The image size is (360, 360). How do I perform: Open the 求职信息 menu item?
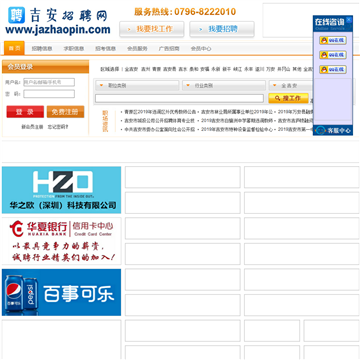click(74, 49)
